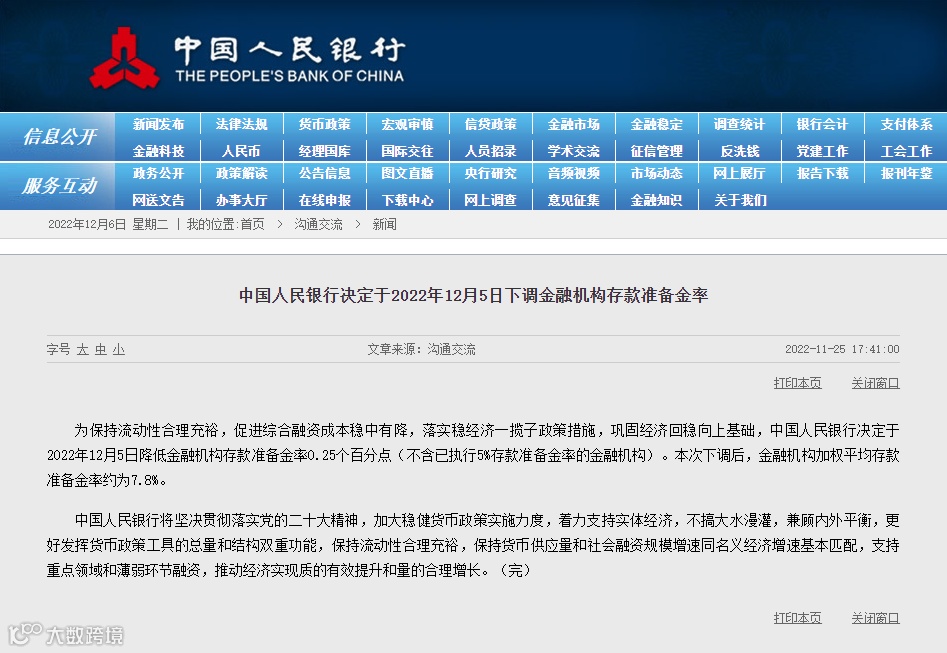Set font size to 大

[x=83, y=349]
